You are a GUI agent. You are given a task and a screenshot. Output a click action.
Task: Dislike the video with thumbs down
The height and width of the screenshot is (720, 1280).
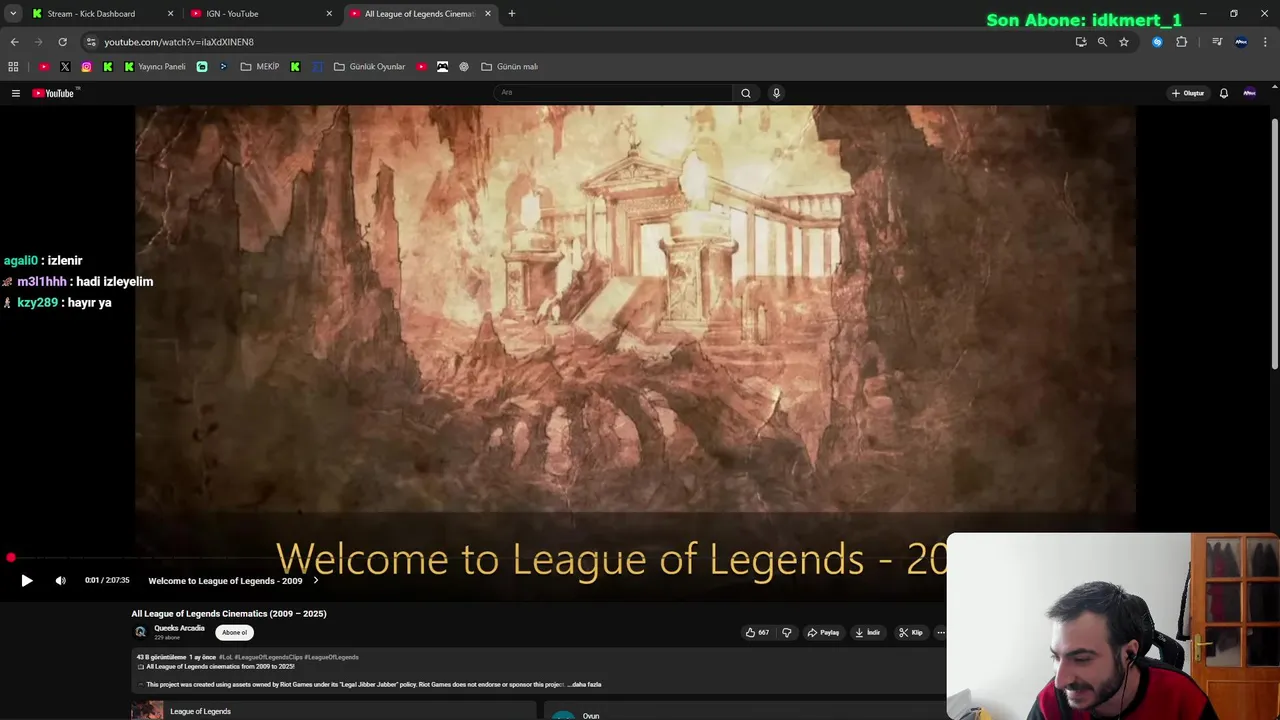[x=787, y=632]
